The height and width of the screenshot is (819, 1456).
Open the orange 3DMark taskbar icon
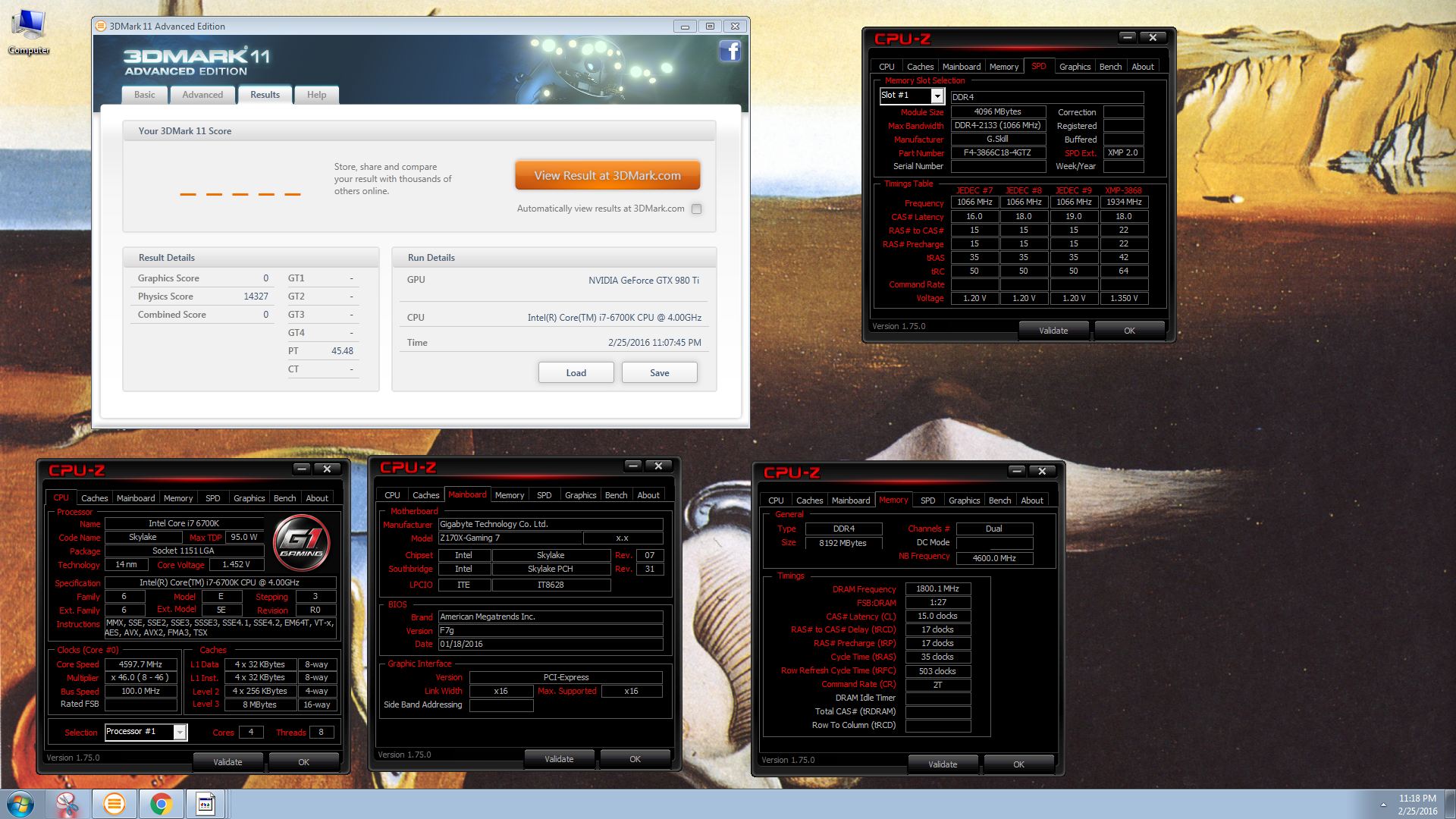pyautogui.click(x=114, y=804)
